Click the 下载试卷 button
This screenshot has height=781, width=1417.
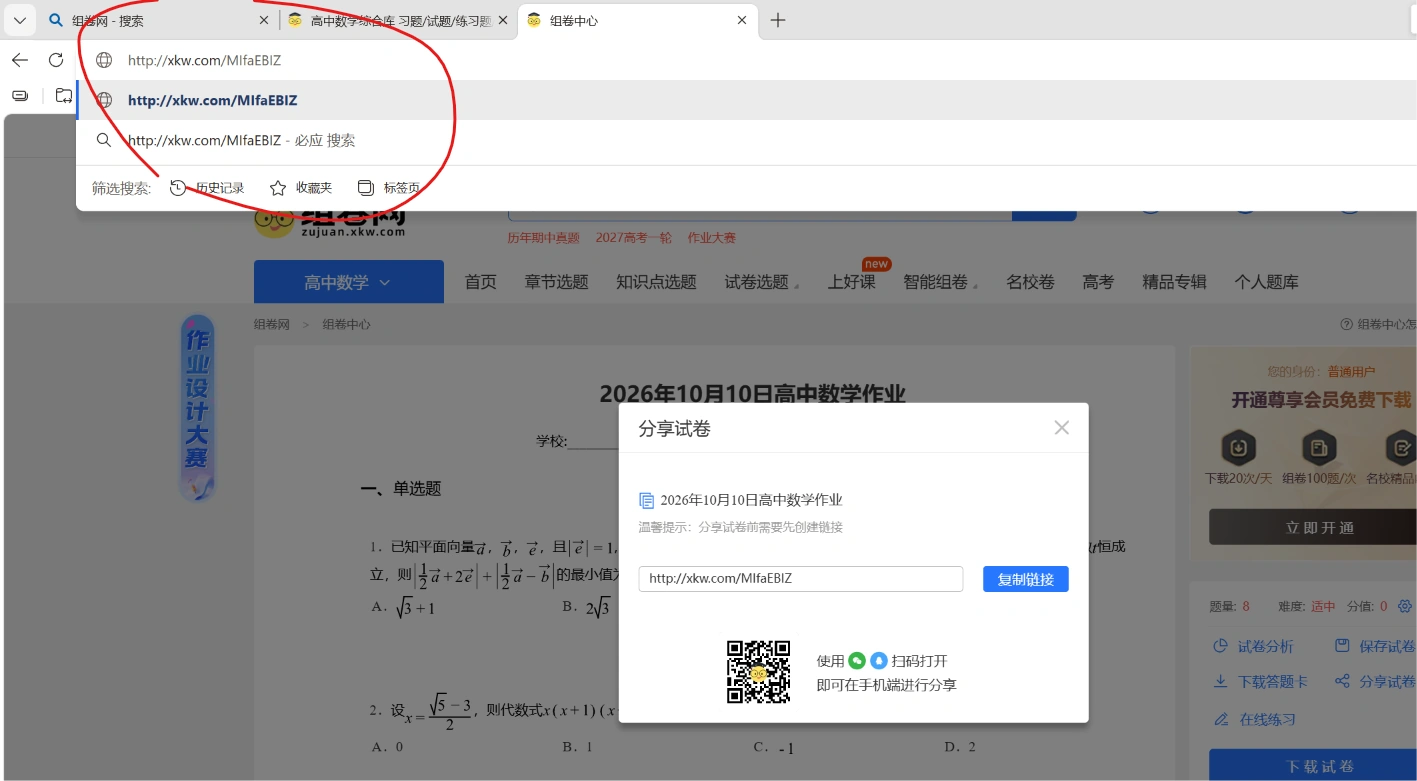click(1313, 766)
